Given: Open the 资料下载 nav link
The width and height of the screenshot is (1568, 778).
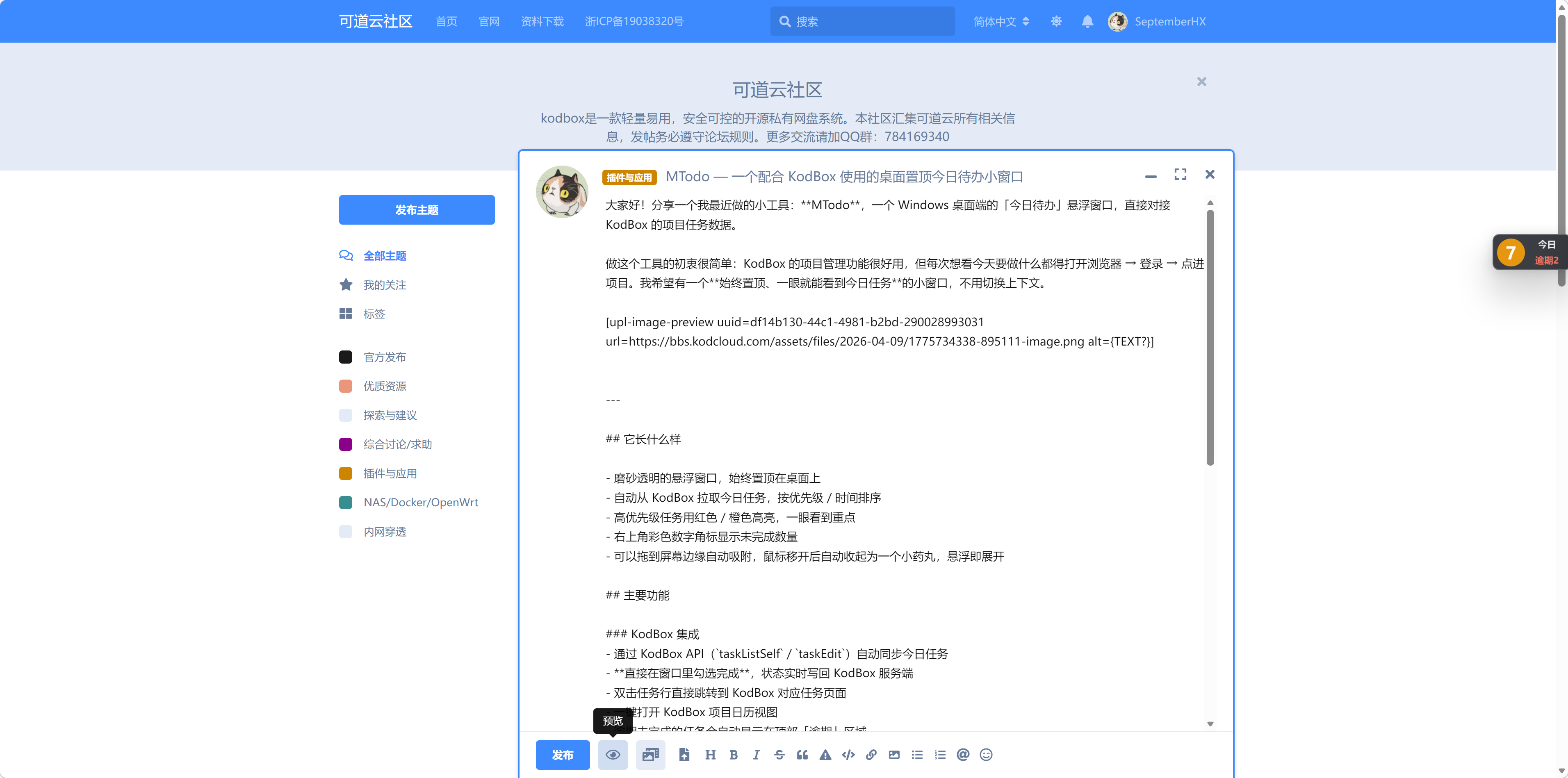Looking at the screenshot, I should pos(542,21).
